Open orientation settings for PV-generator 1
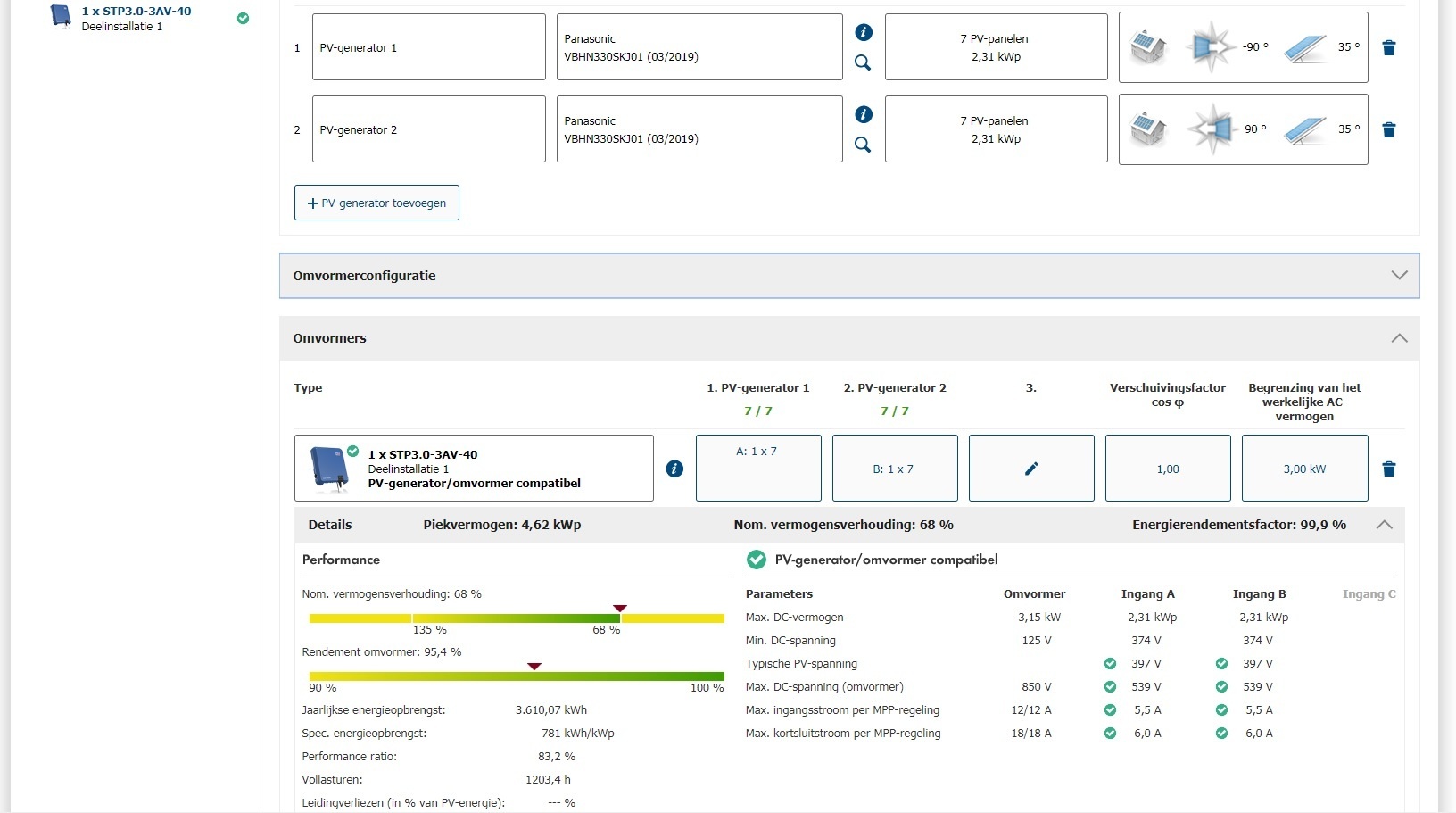 coord(1243,47)
